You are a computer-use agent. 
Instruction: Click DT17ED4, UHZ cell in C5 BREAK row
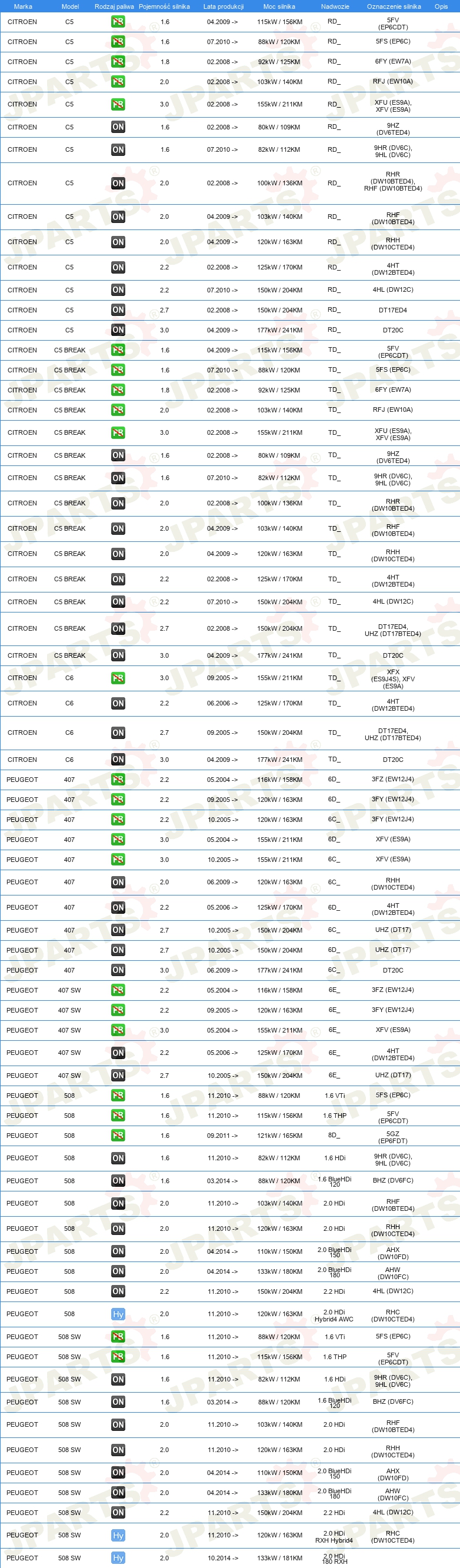click(393, 631)
